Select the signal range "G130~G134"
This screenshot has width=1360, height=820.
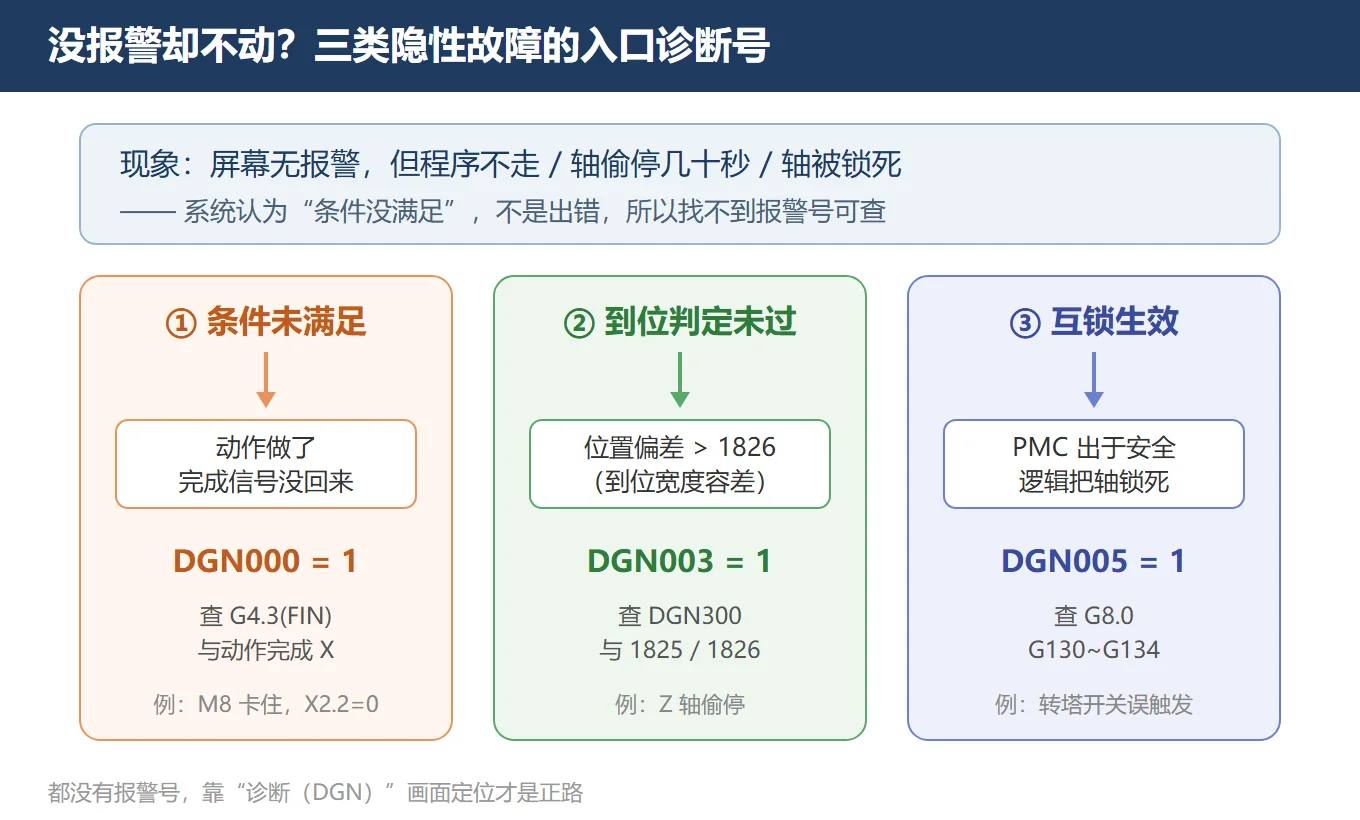tap(1094, 650)
